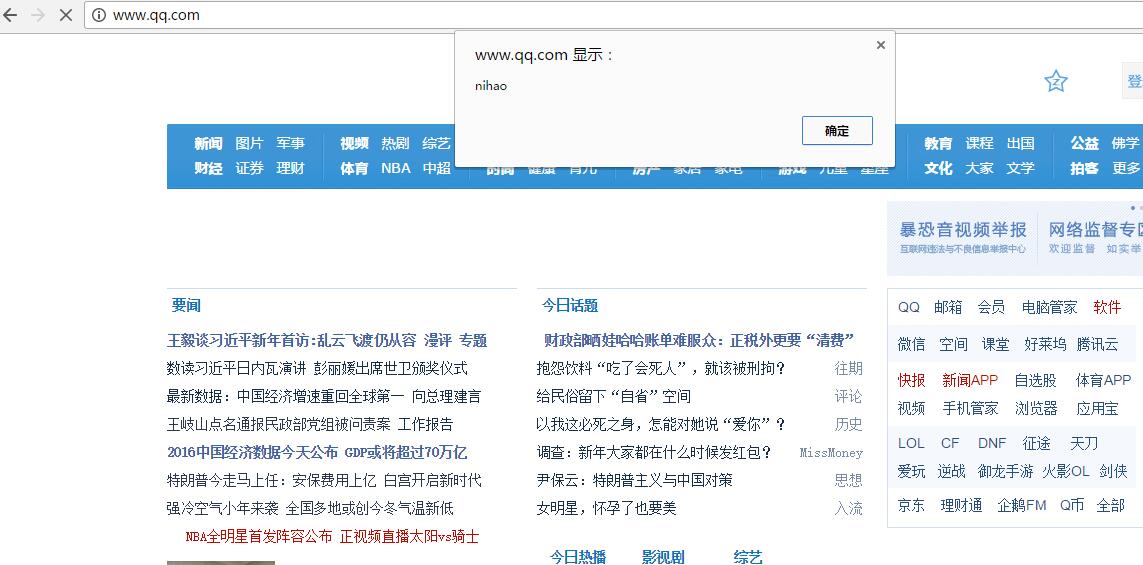Stop loading with the X icon
The image size is (1143, 565).
coord(66,15)
